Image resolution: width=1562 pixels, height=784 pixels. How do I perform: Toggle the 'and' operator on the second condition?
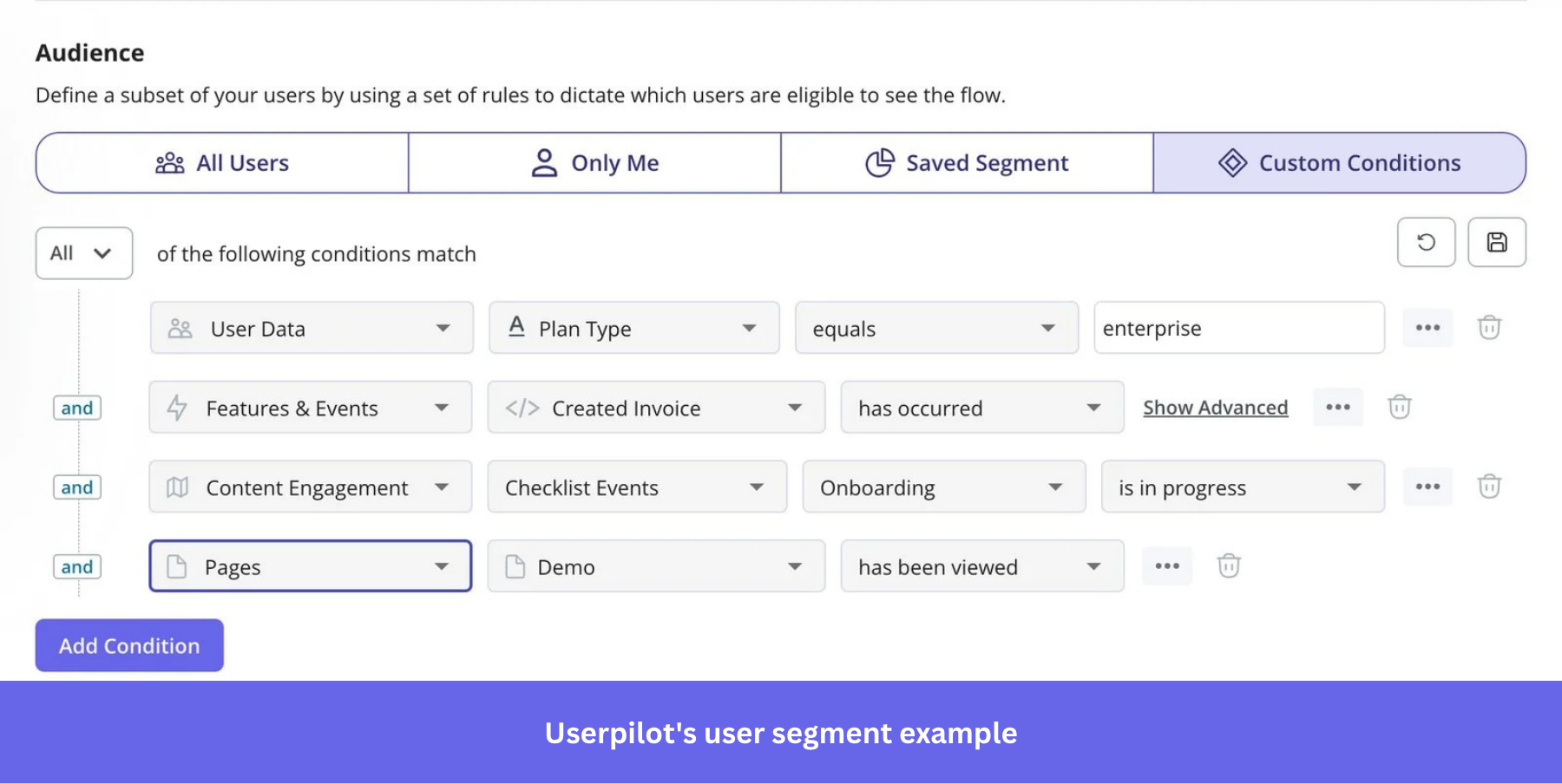pos(76,408)
